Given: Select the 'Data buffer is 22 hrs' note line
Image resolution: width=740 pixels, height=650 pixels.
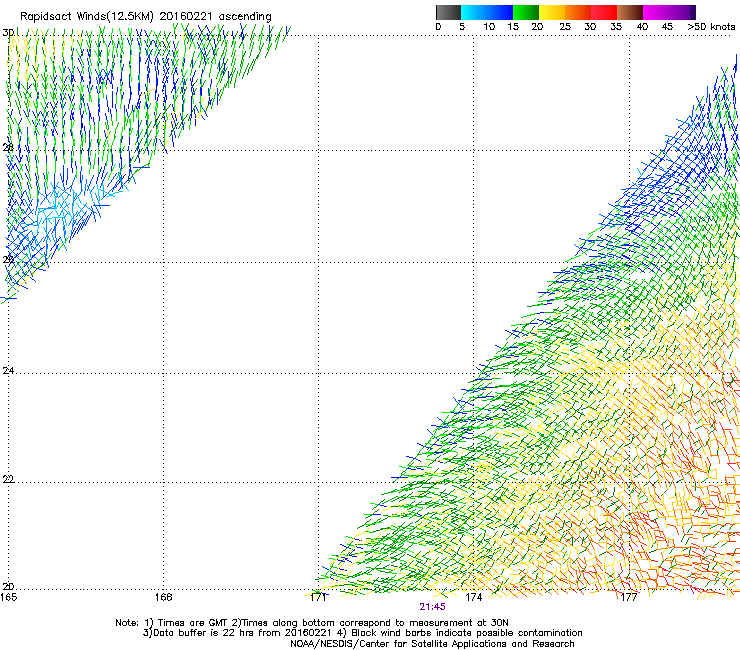Looking at the screenshot, I should [x=362, y=633].
